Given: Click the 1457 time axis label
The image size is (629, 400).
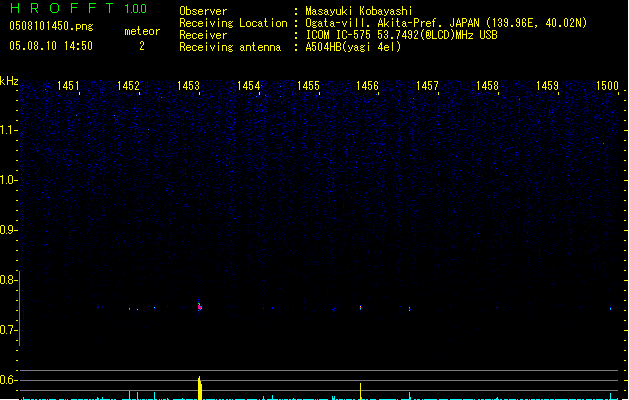Looking at the screenshot, I should click(x=427, y=85).
